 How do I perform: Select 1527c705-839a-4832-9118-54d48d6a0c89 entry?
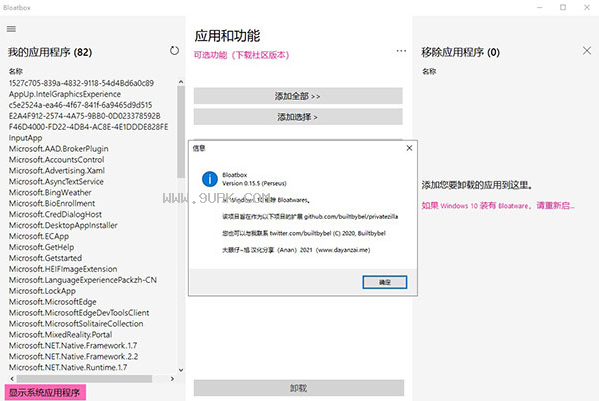point(81,83)
